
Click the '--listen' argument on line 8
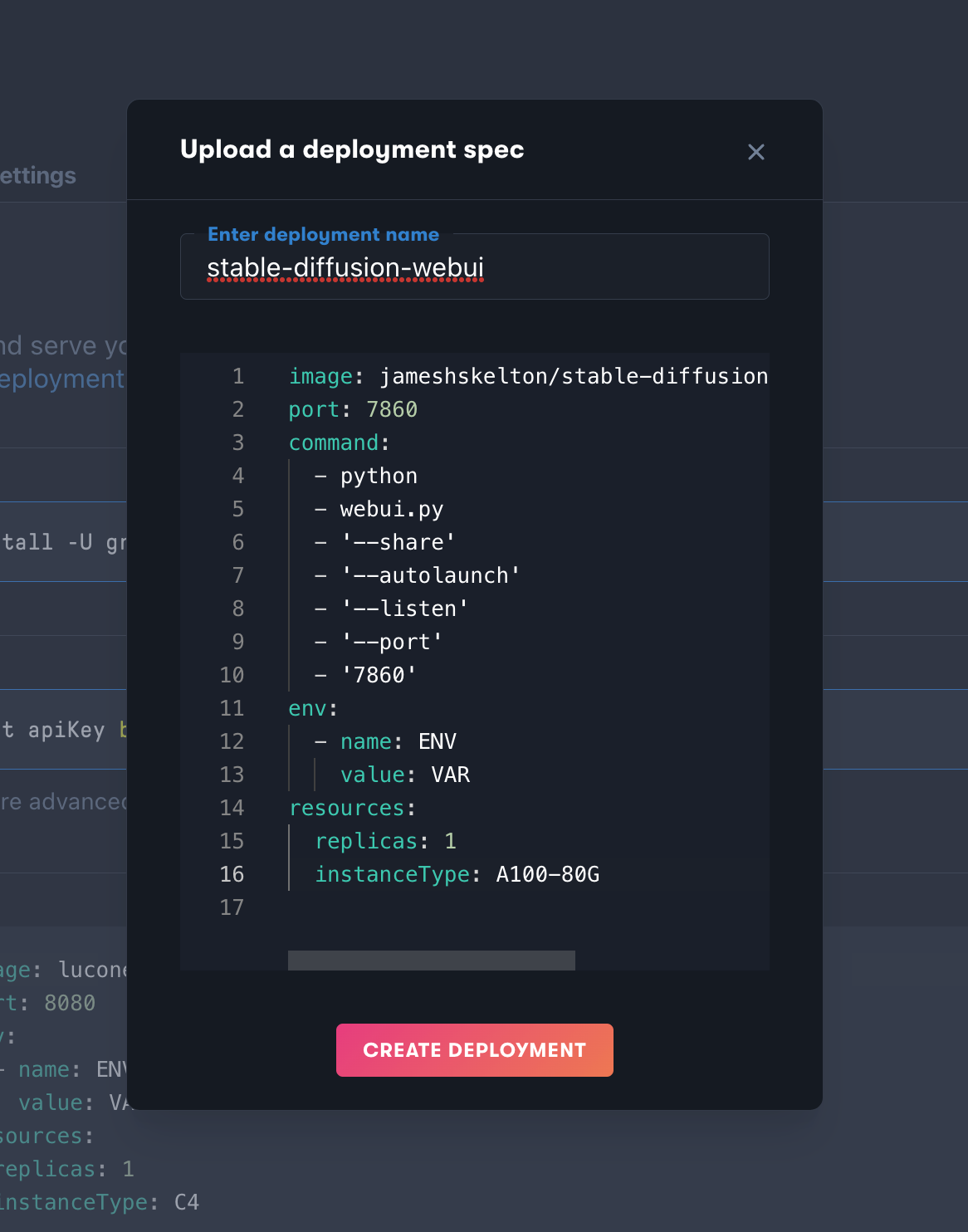[x=405, y=609]
